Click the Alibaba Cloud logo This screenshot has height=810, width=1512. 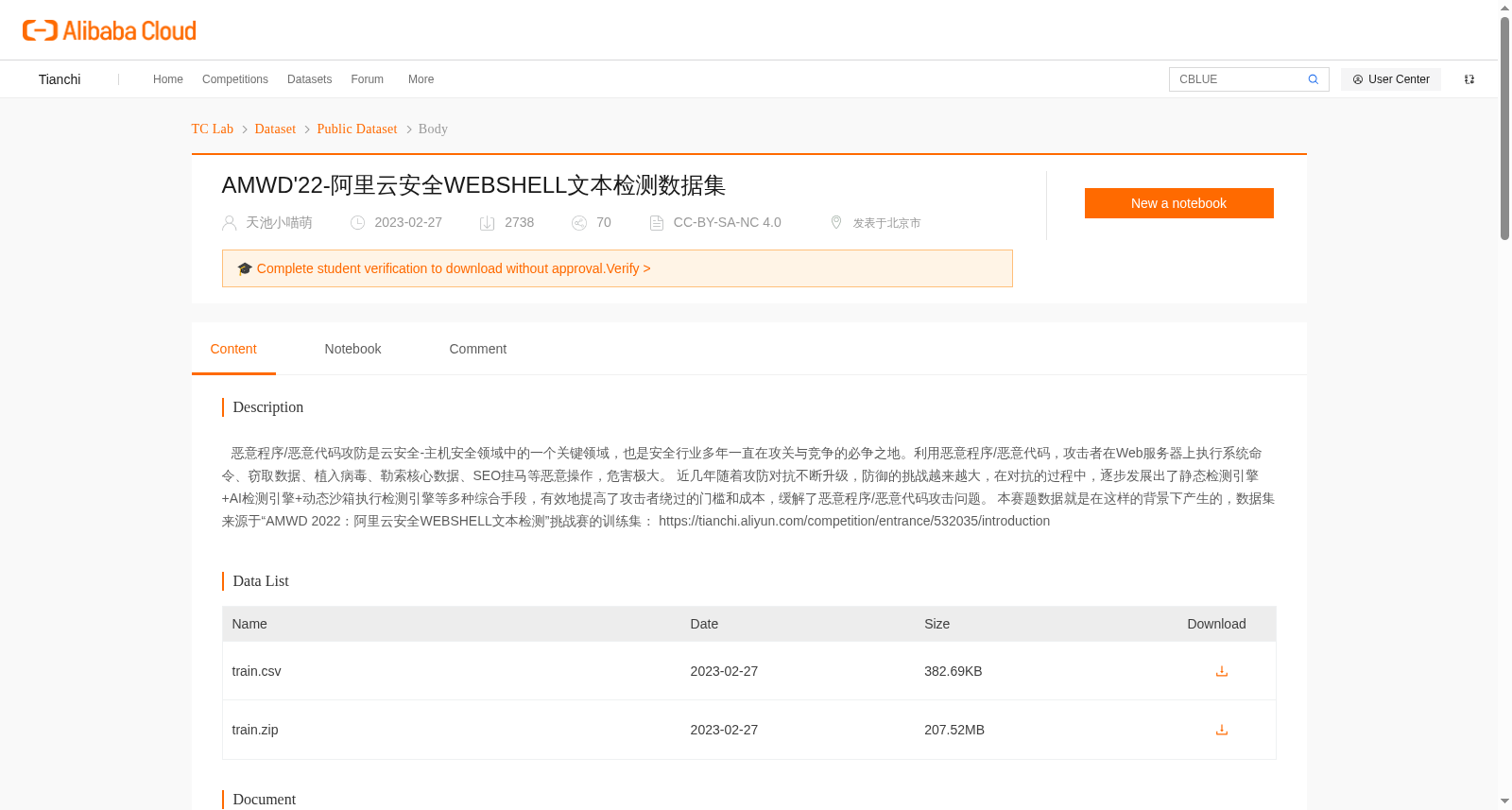110,30
